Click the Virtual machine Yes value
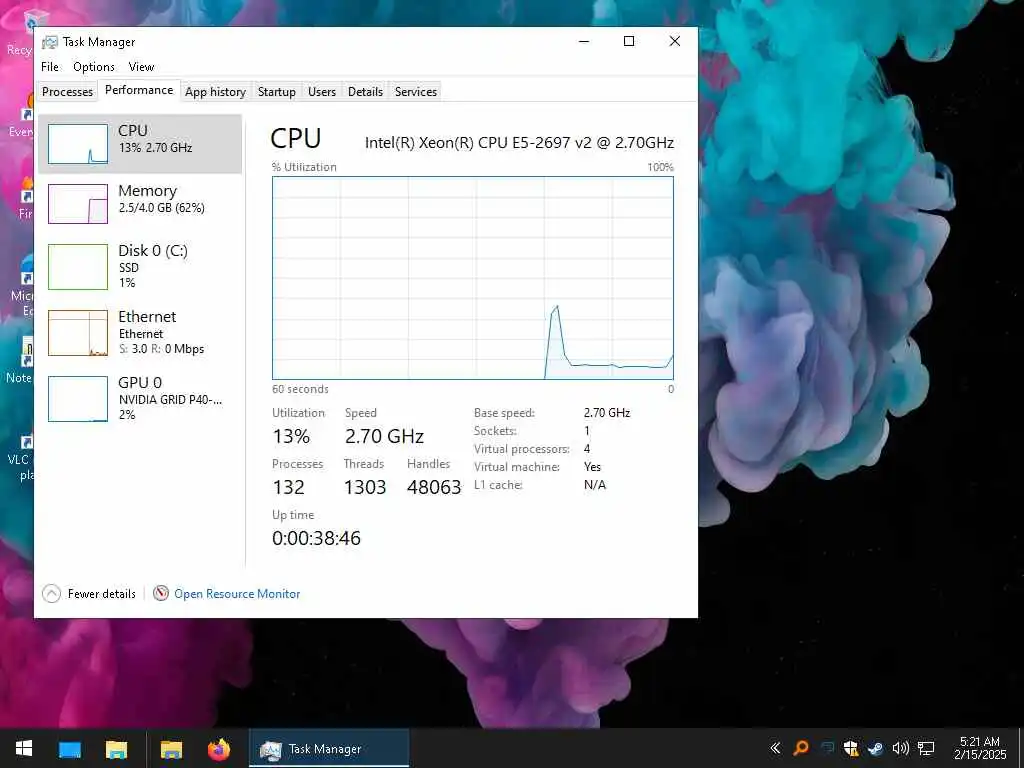The width and height of the screenshot is (1024, 768). 592,467
